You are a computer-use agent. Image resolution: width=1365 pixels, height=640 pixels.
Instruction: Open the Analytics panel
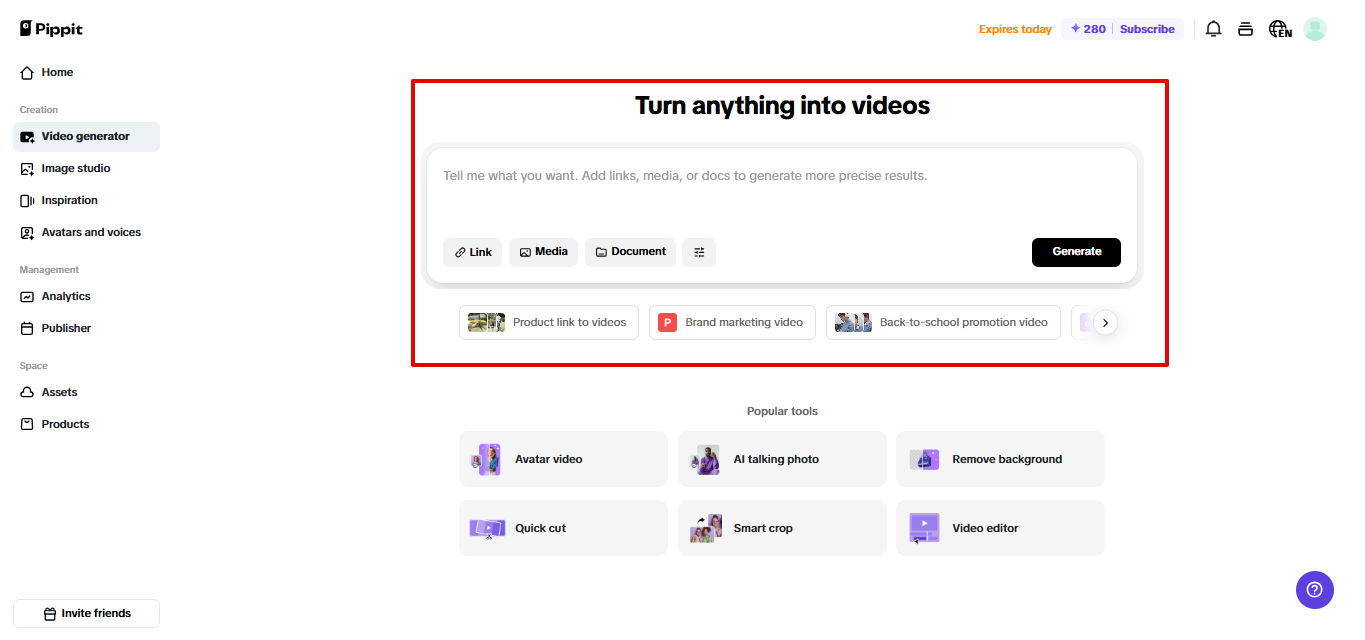(65, 296)
